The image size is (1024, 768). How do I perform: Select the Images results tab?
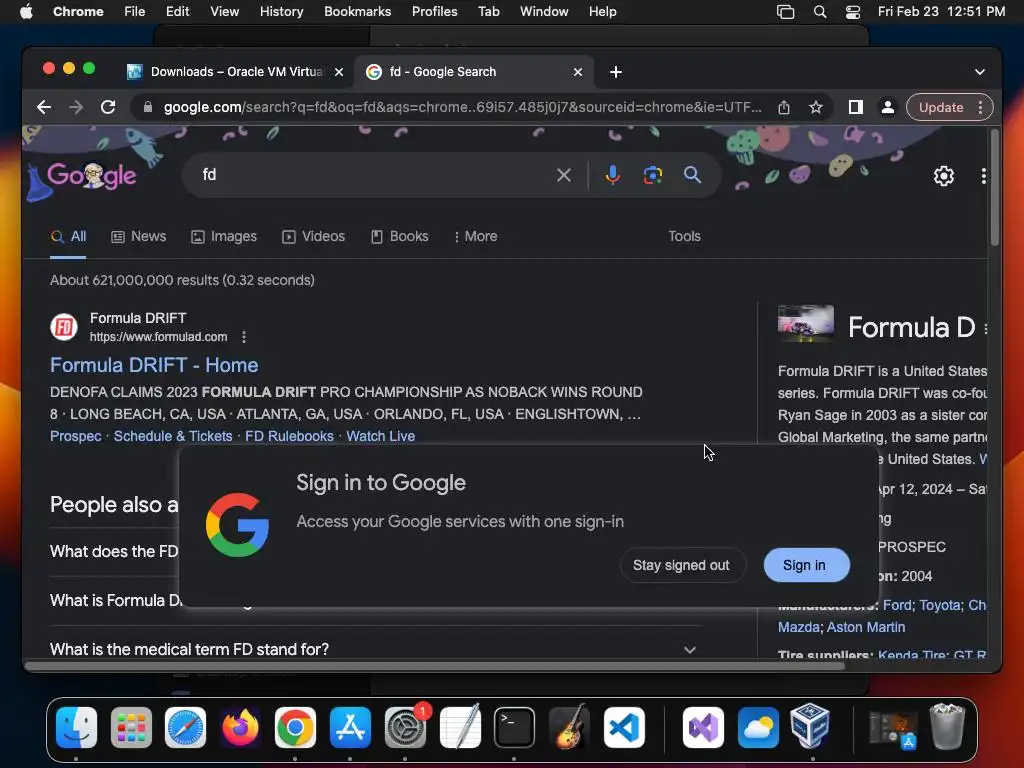click(224, 236)
